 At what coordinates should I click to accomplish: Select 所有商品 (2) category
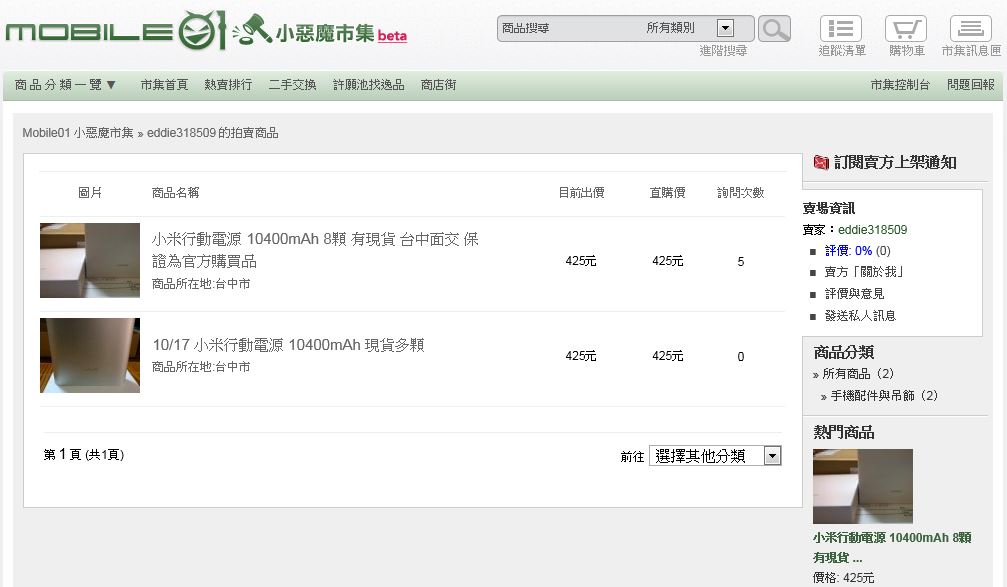pos(858,374)
